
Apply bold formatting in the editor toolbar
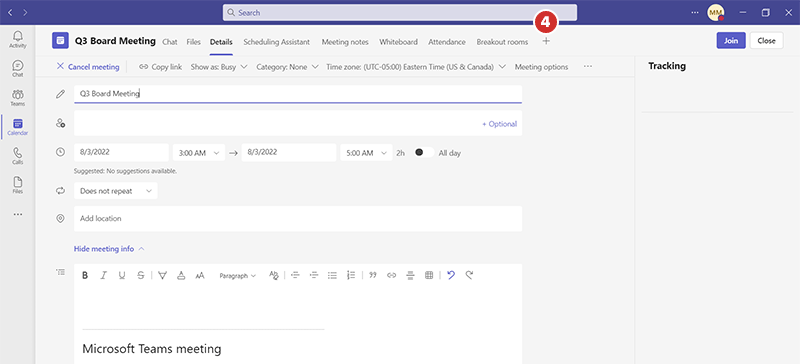tap(85, 275)
